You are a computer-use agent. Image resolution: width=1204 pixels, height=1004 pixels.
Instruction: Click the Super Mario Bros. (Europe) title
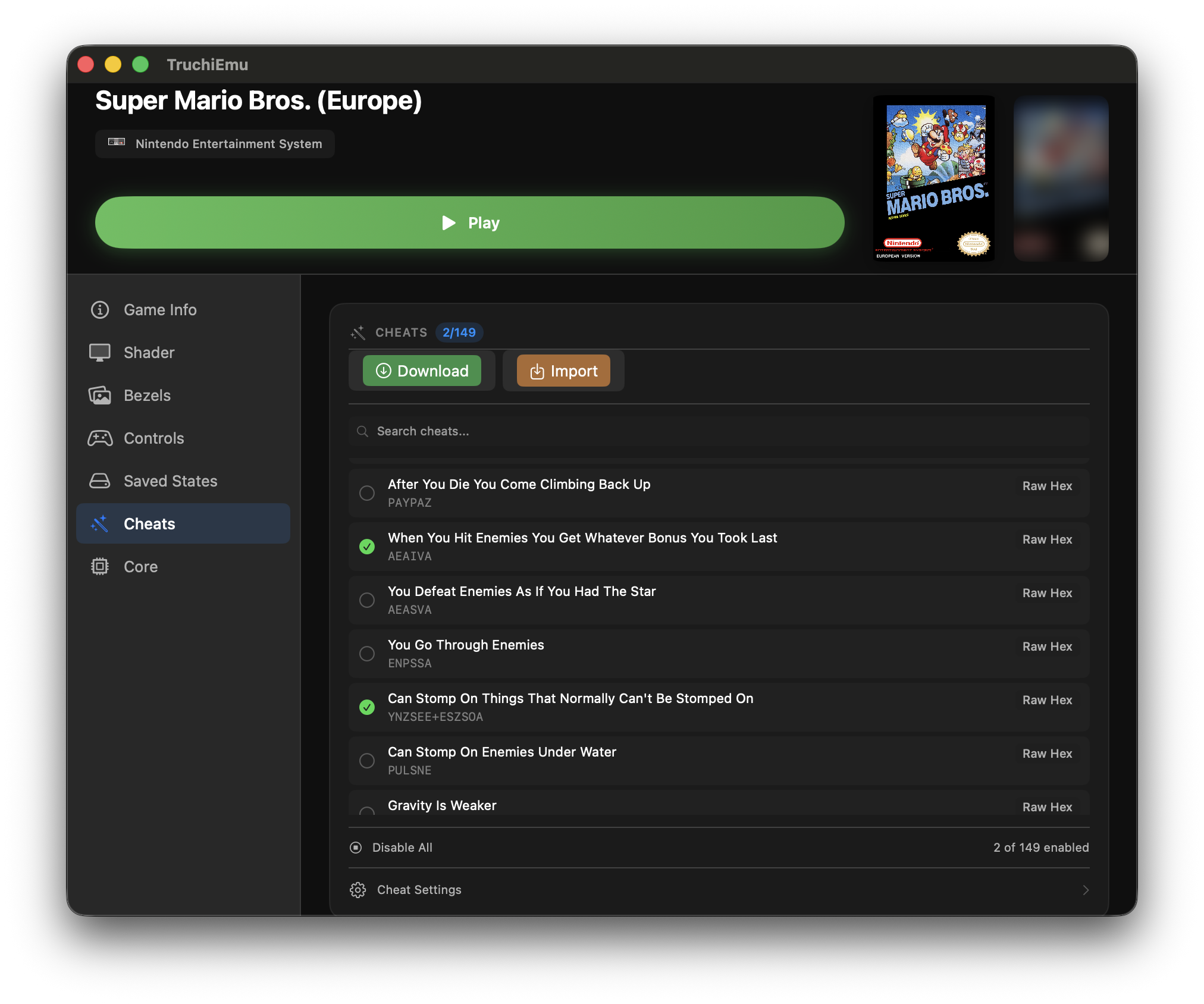click(x=259, y=101)
